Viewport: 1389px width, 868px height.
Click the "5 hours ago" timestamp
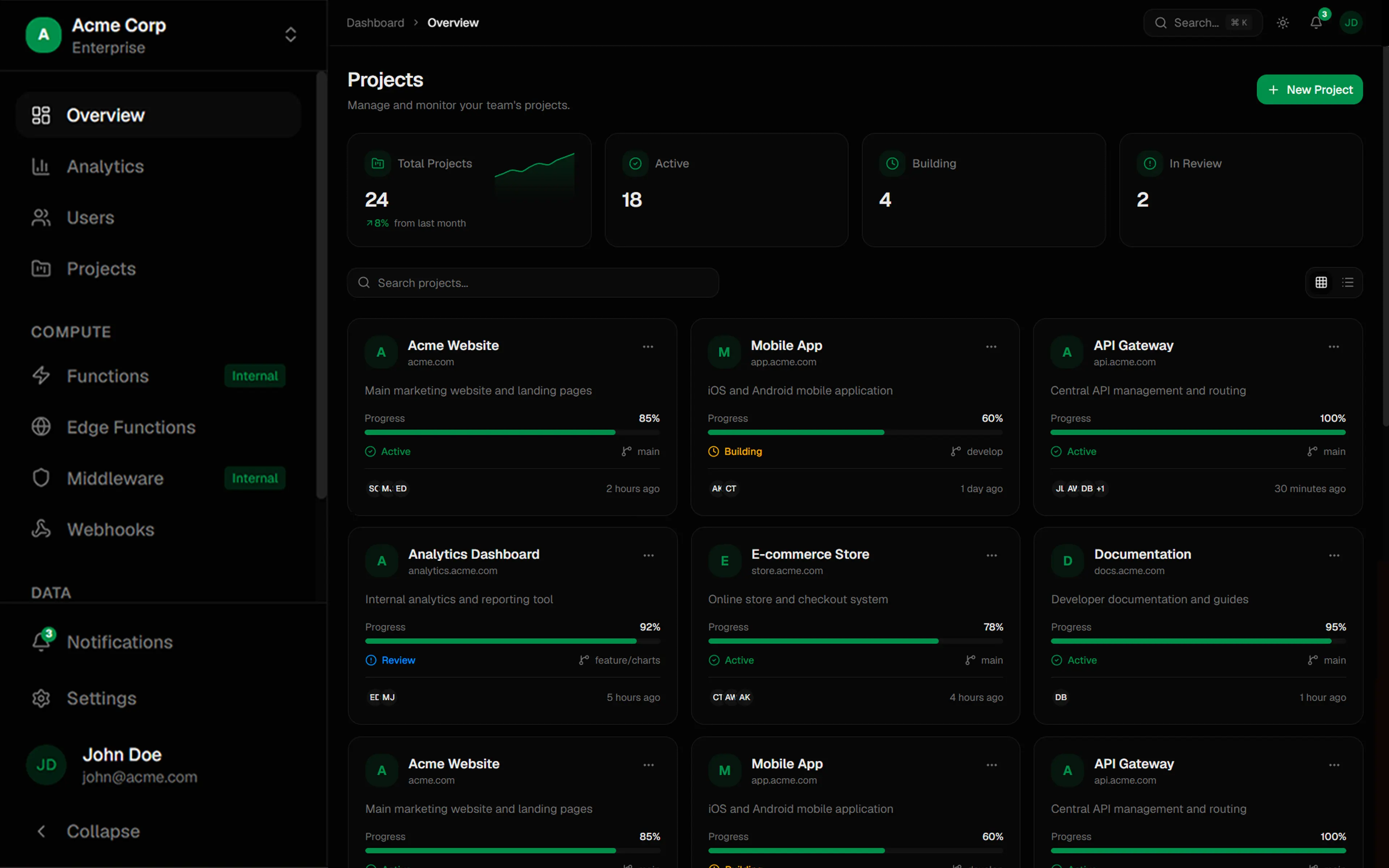[633, 698]
